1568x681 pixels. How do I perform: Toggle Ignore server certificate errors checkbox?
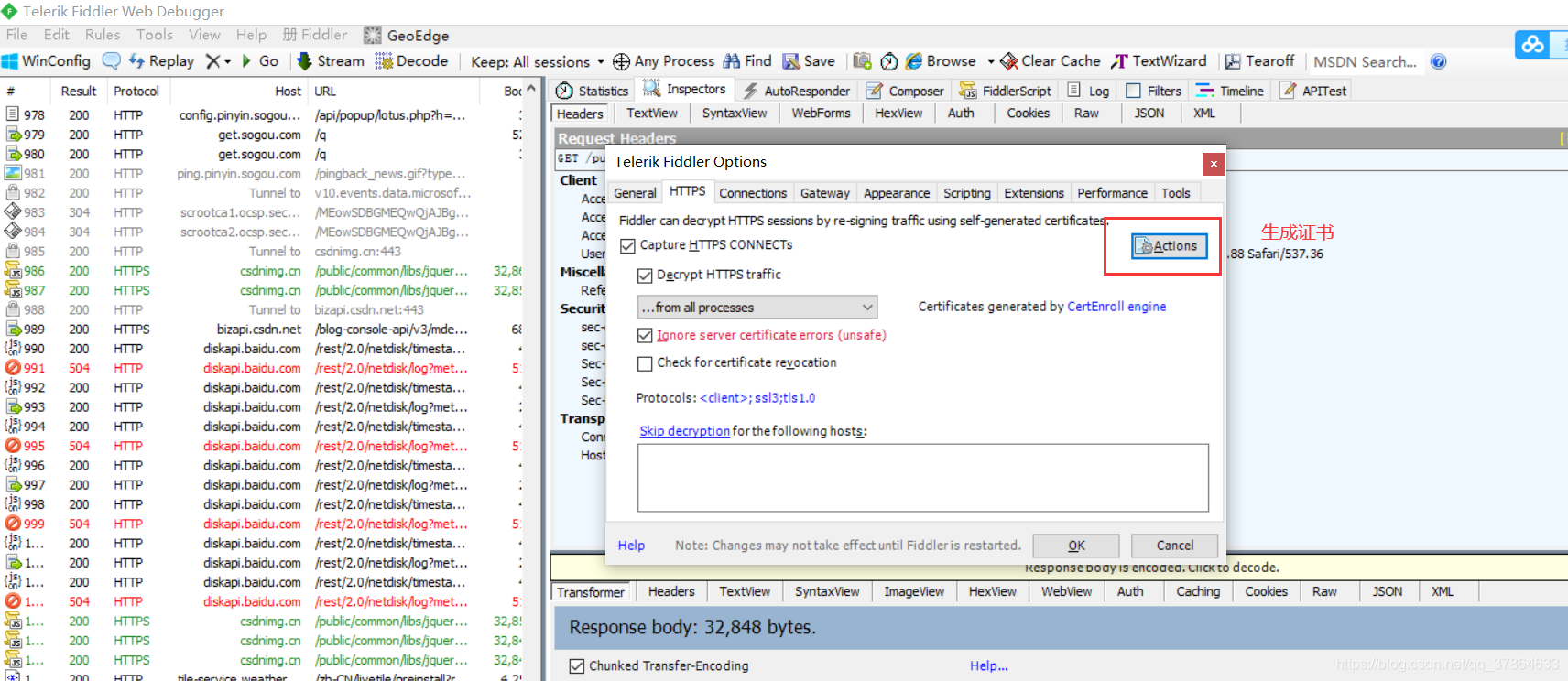645,335
